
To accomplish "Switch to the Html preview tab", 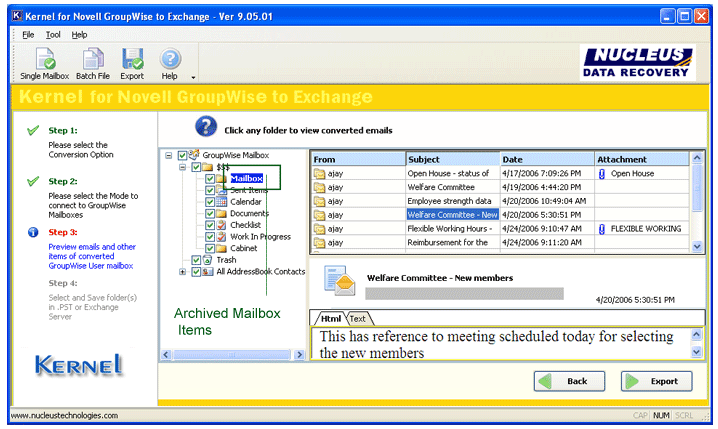I will [331, 319].
